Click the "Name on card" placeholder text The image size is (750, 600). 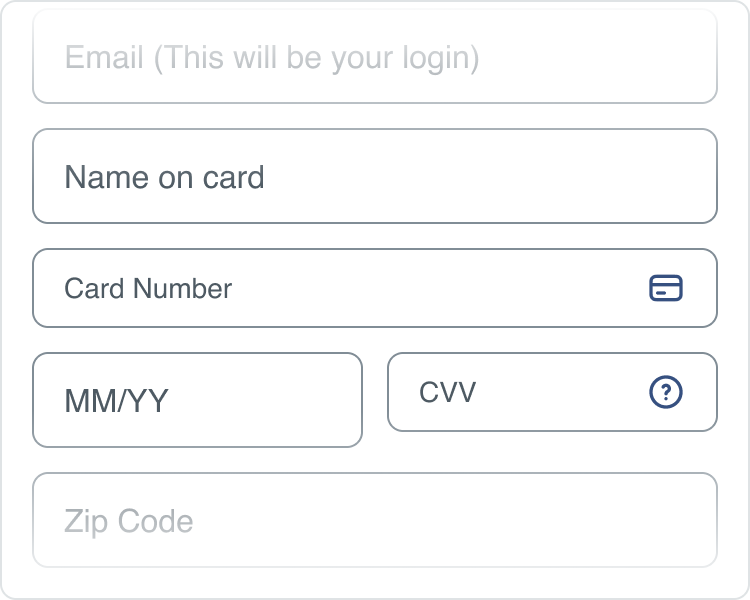pyautogui.click(x=164, y=177)
